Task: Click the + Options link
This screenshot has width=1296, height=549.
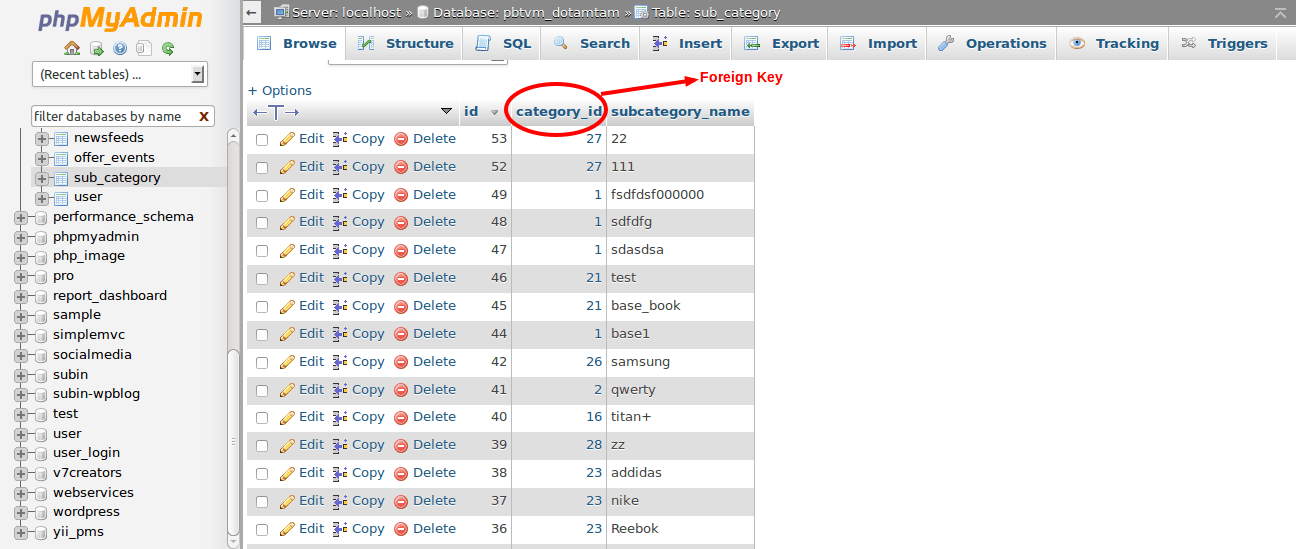Action: 280,90
